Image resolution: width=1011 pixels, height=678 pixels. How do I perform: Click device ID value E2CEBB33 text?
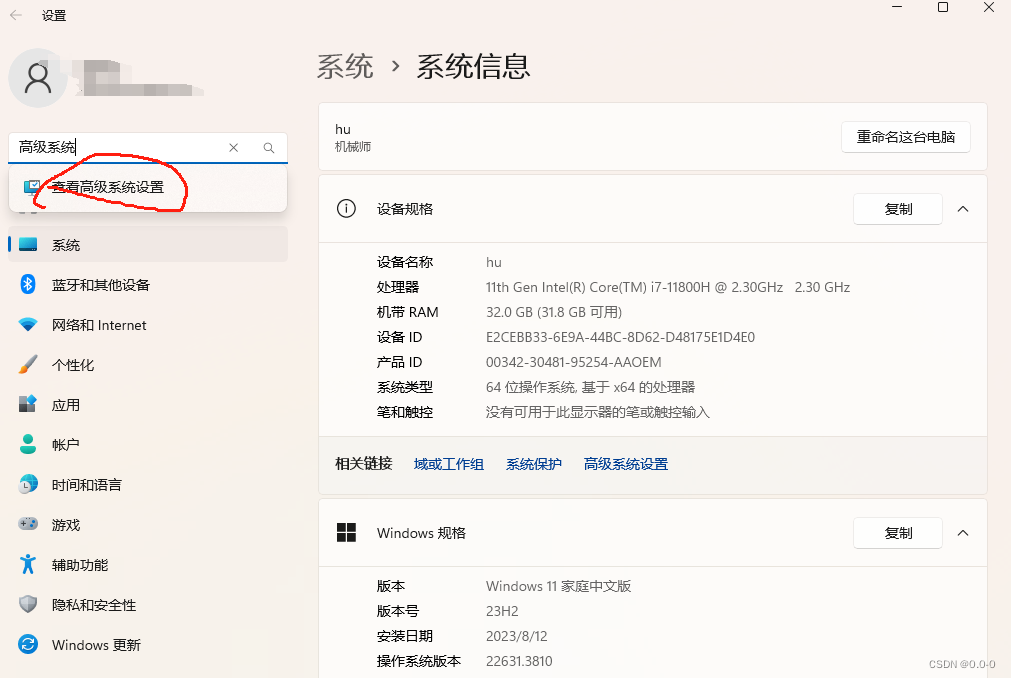click(x=620, y=337)
